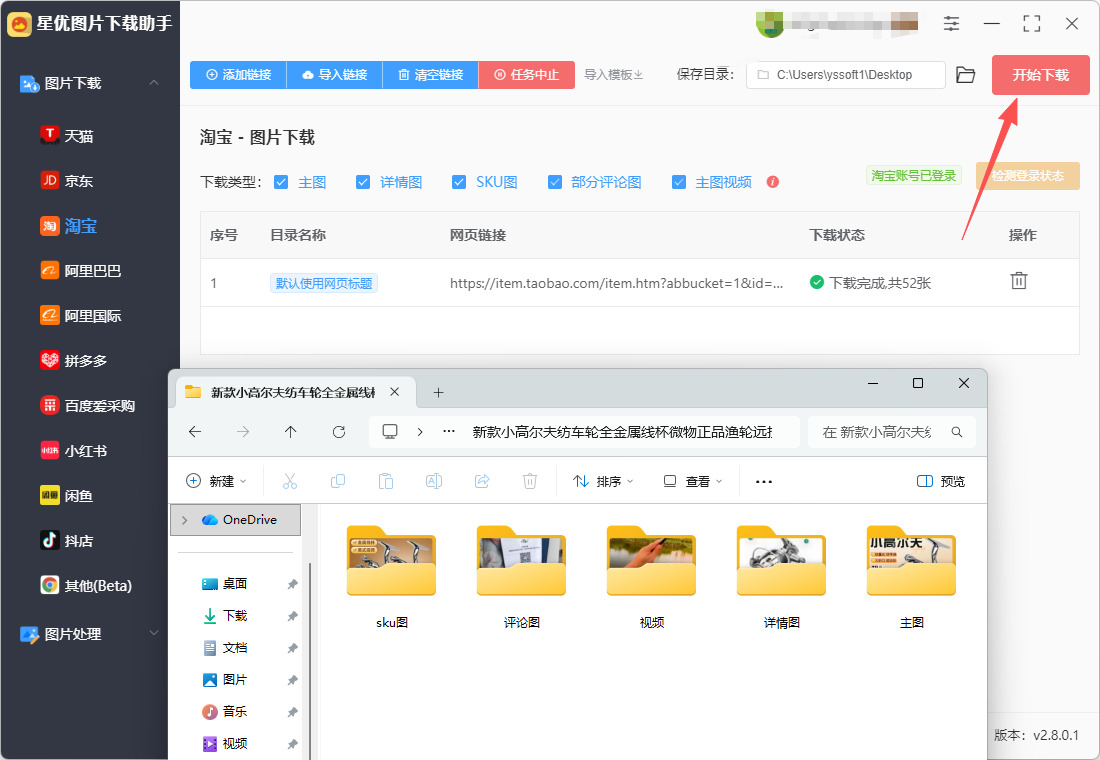Toggle the Explorer preview pane (预览)

tap(941, 481)
